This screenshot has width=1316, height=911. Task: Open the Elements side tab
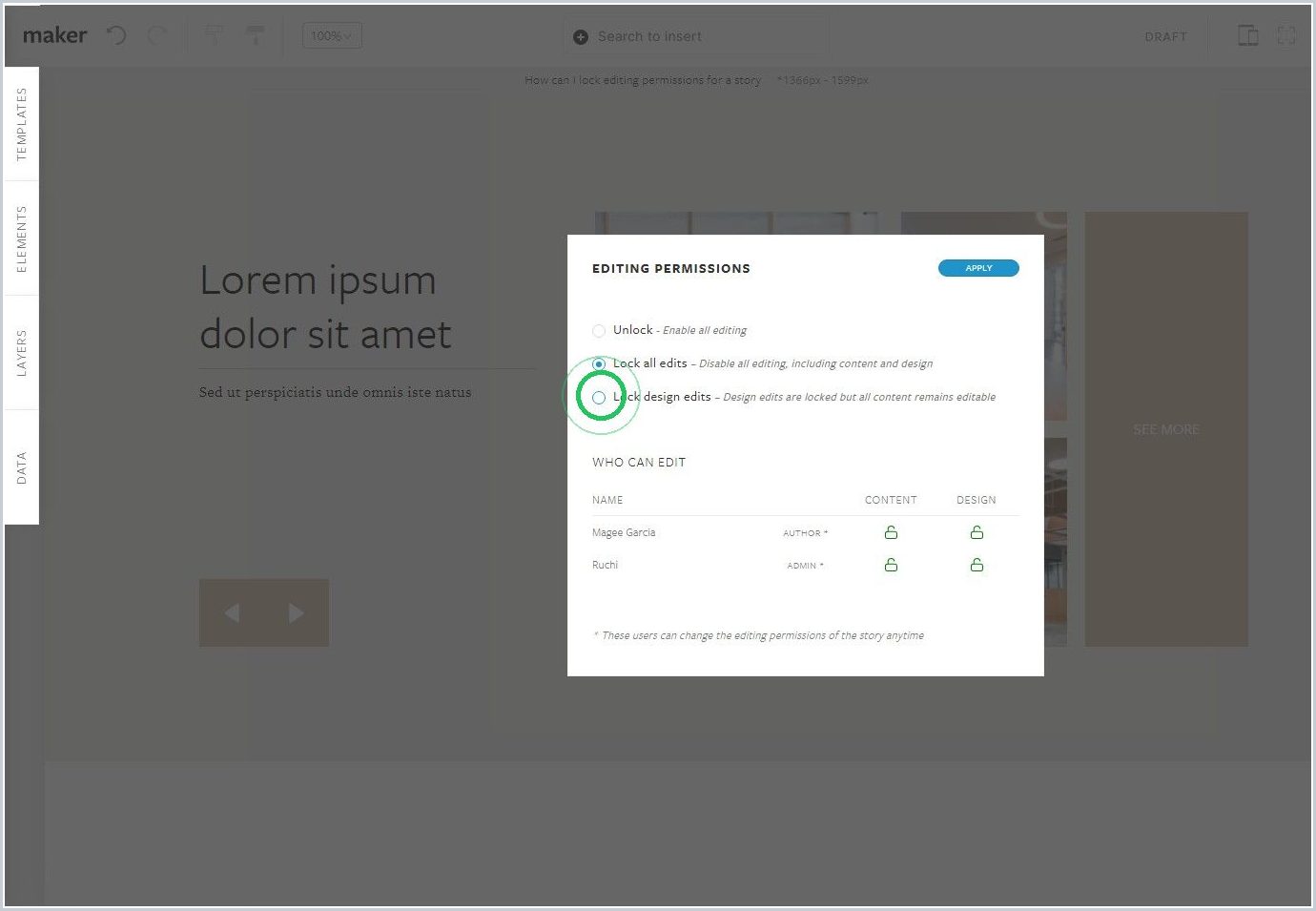tap(21, 238)
